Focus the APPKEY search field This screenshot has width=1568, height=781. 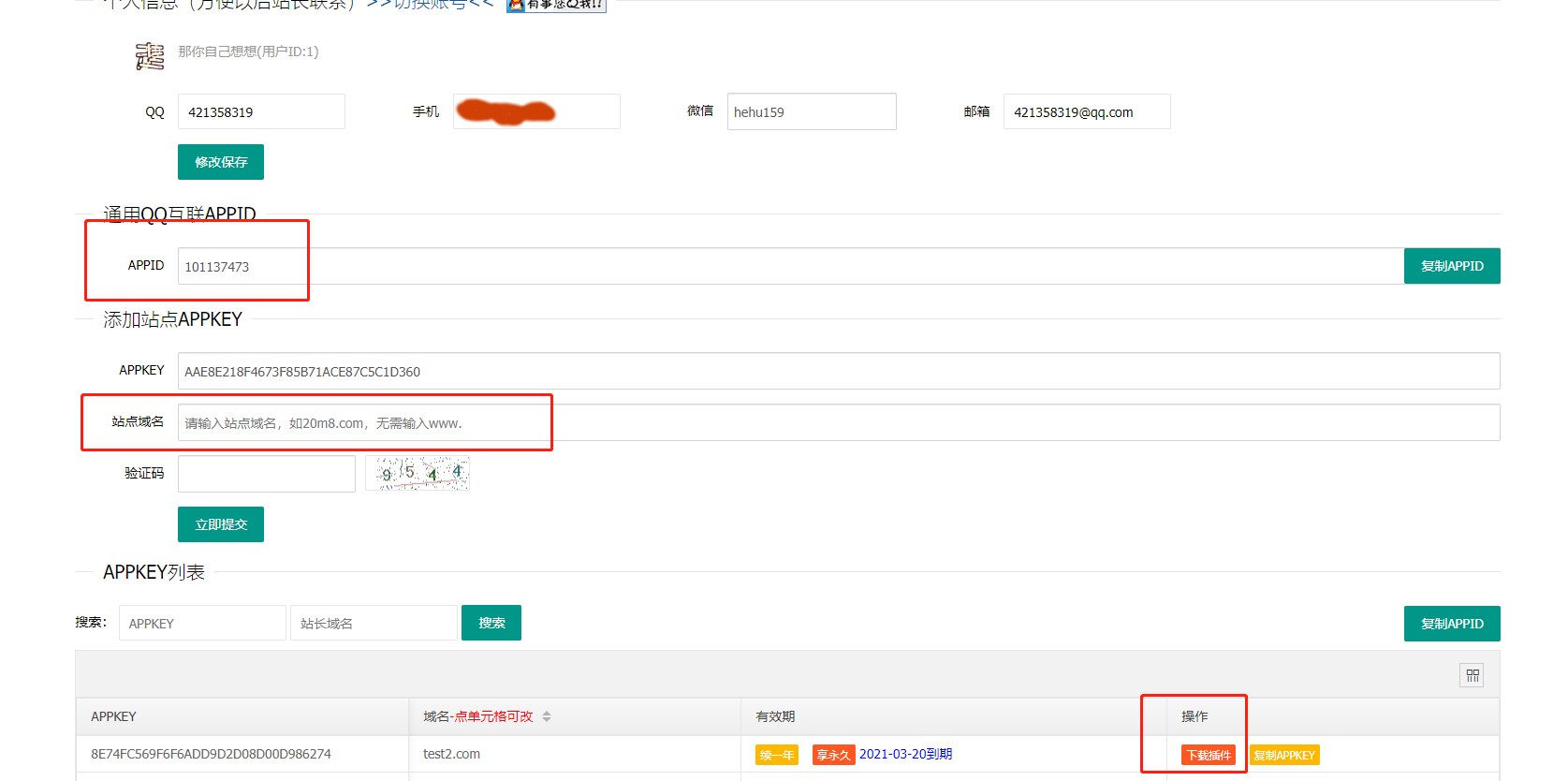[x=202, y=623]
